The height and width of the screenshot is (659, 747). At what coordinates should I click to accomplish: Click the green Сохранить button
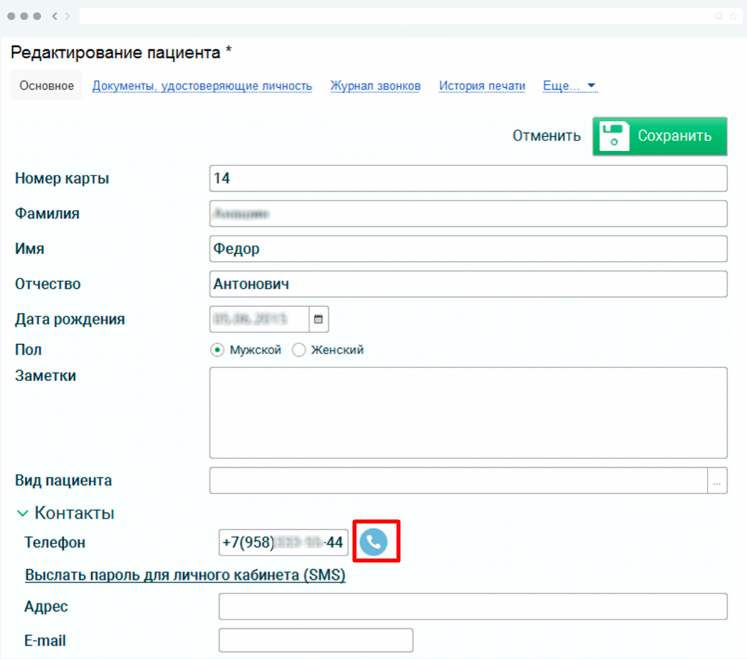tap(659, 136)
